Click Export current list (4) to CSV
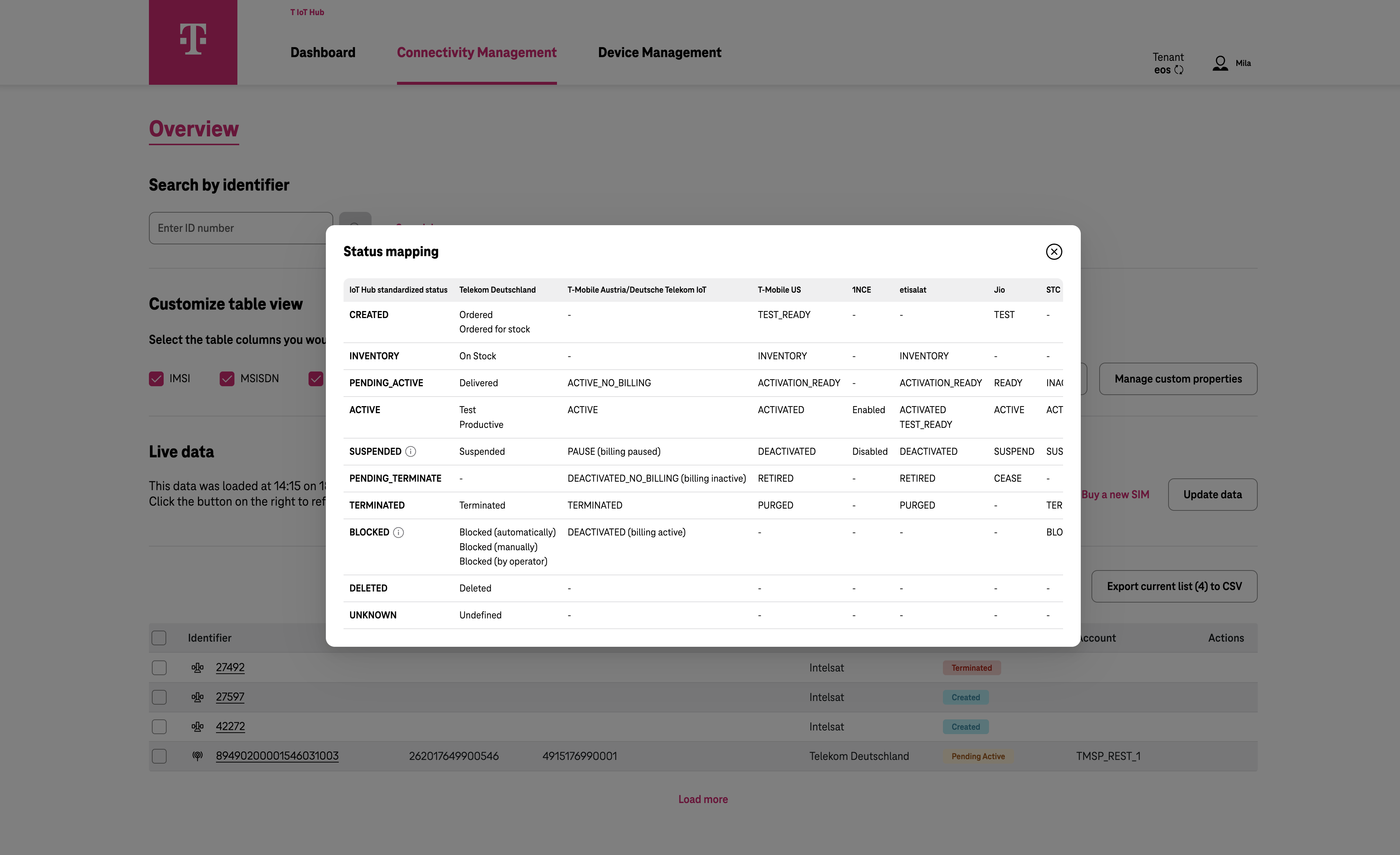 [x=1174, y=586]
